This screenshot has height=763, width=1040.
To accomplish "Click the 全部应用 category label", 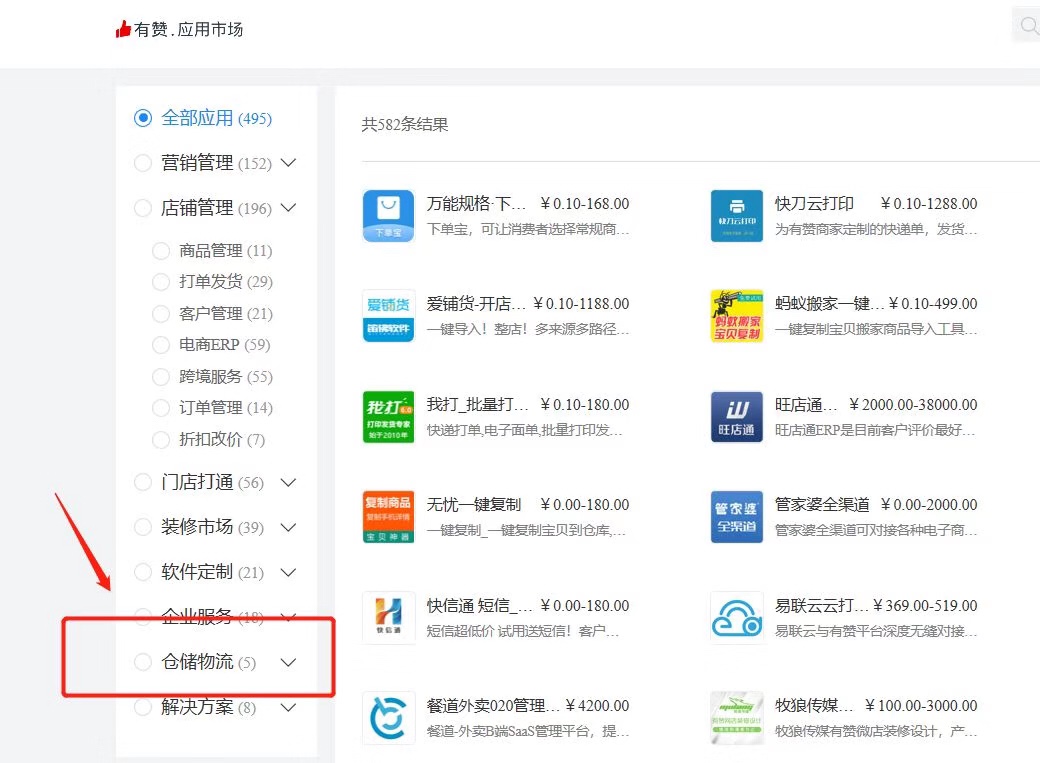I will pyautogui.click(x=197, y=118).
